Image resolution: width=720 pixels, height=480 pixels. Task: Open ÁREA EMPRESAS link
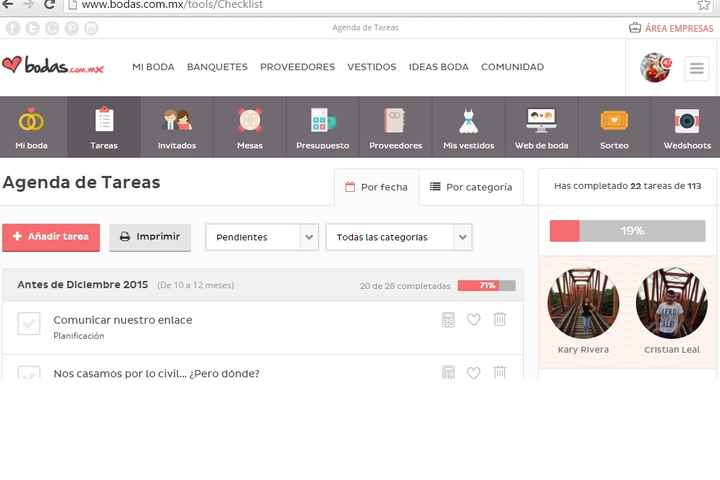point(671,28)
